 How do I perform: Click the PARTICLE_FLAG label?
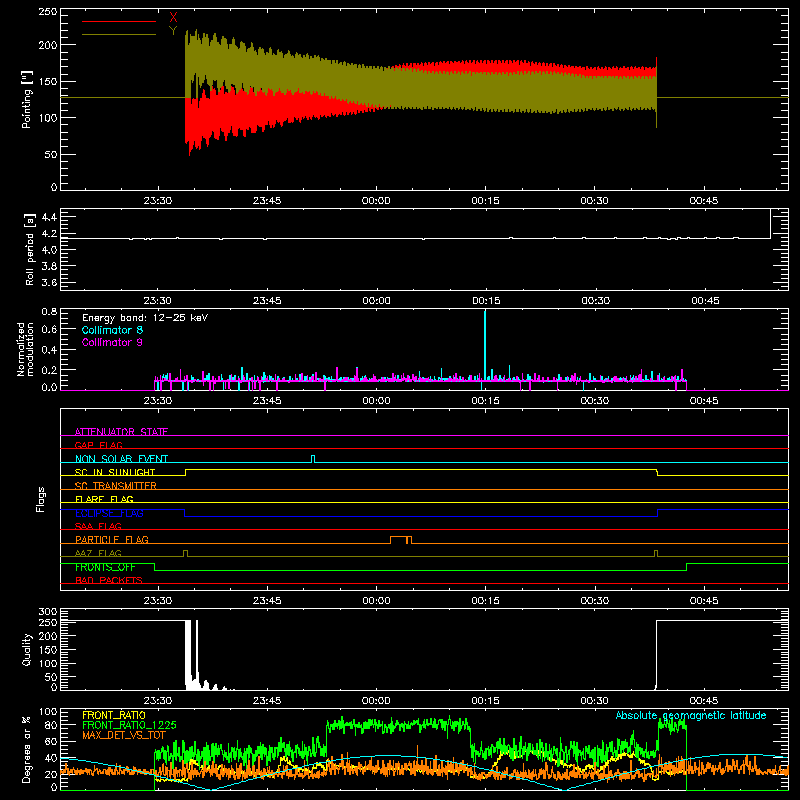coord(112,539)
